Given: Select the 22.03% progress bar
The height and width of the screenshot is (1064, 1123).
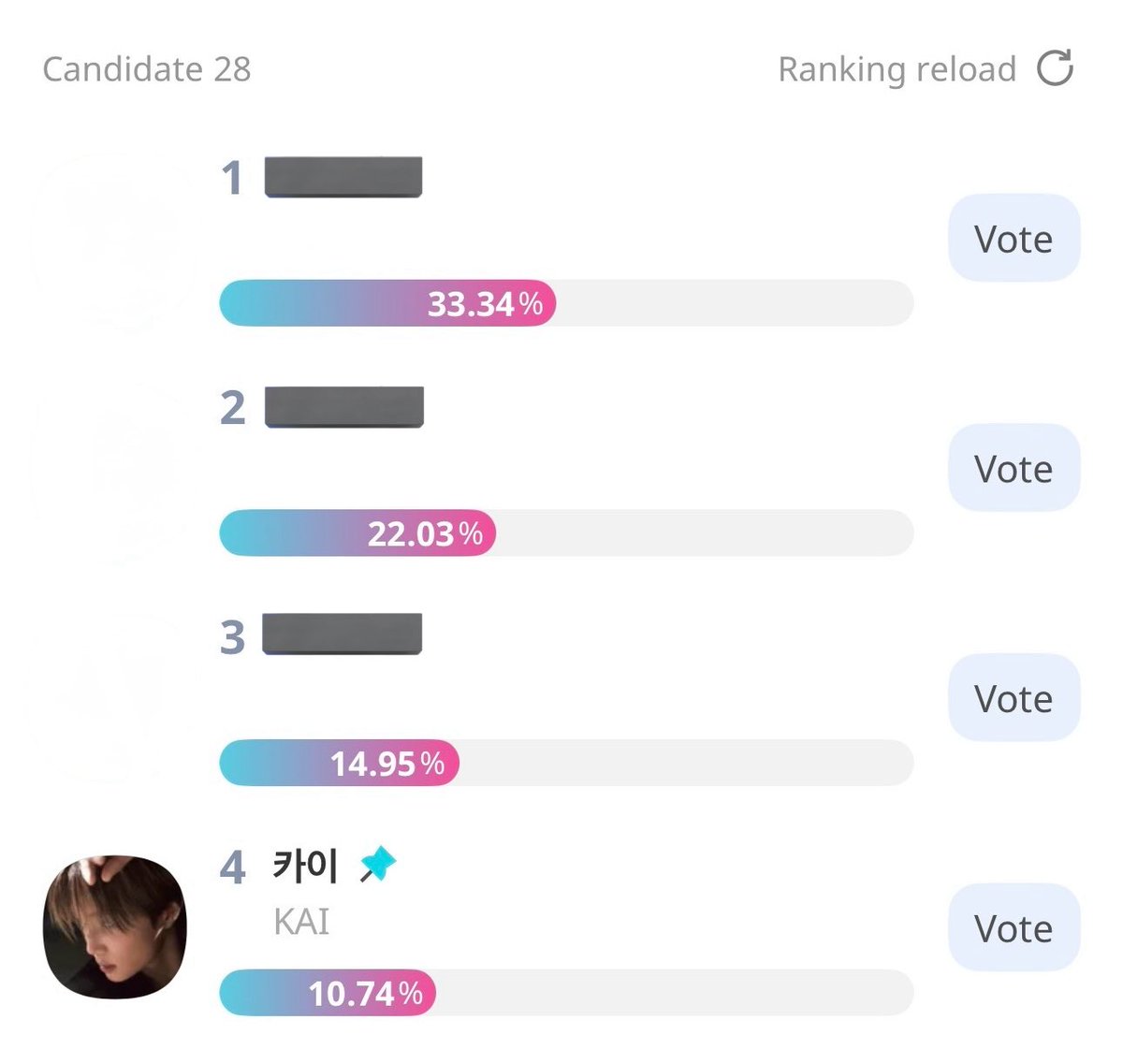Looking at the screenshot, I should pos(566,533).
